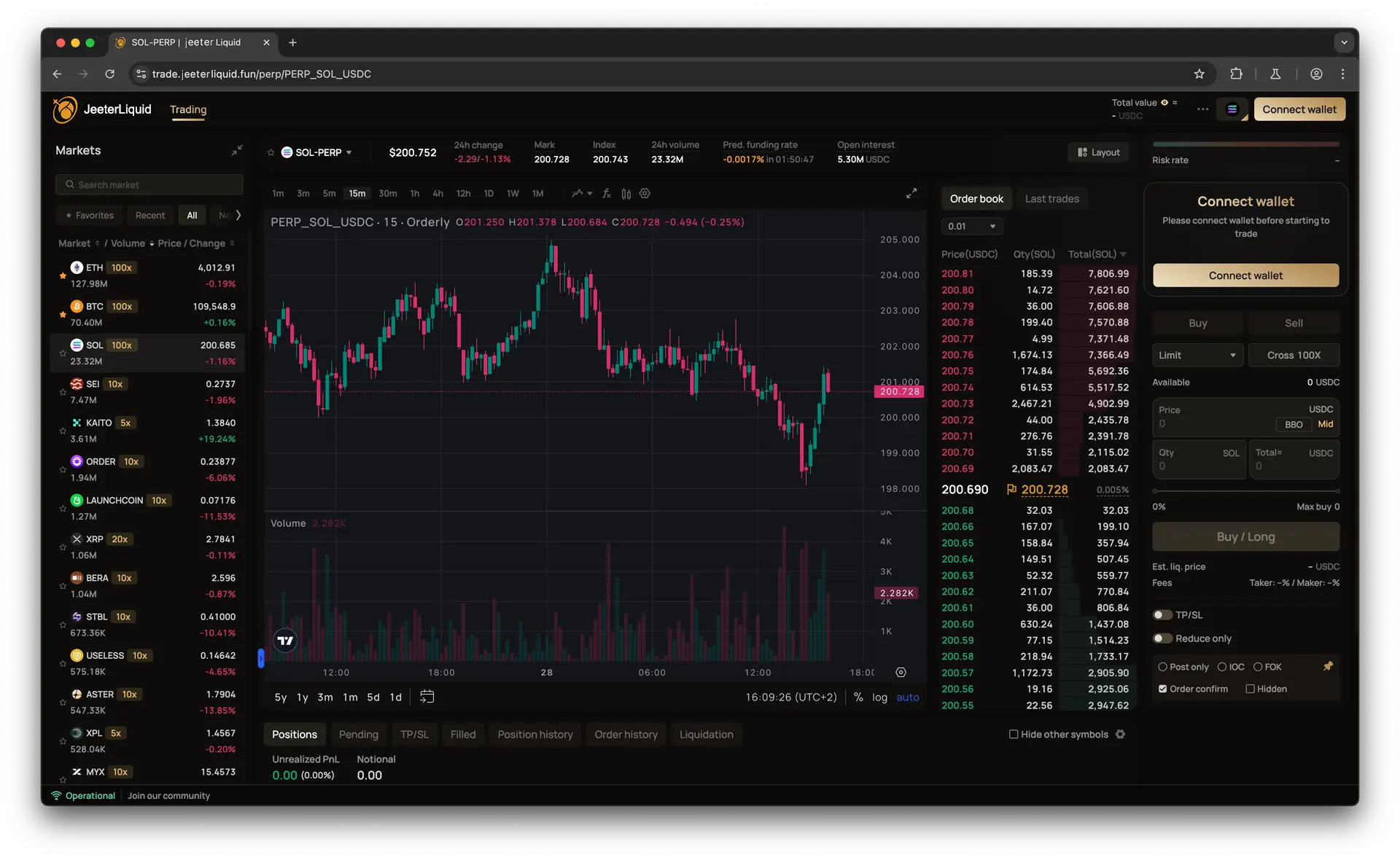The height and width of the screenshot is (860, 1400).
Task: Open settings next to Hide other symbols
Action: 1121,735
